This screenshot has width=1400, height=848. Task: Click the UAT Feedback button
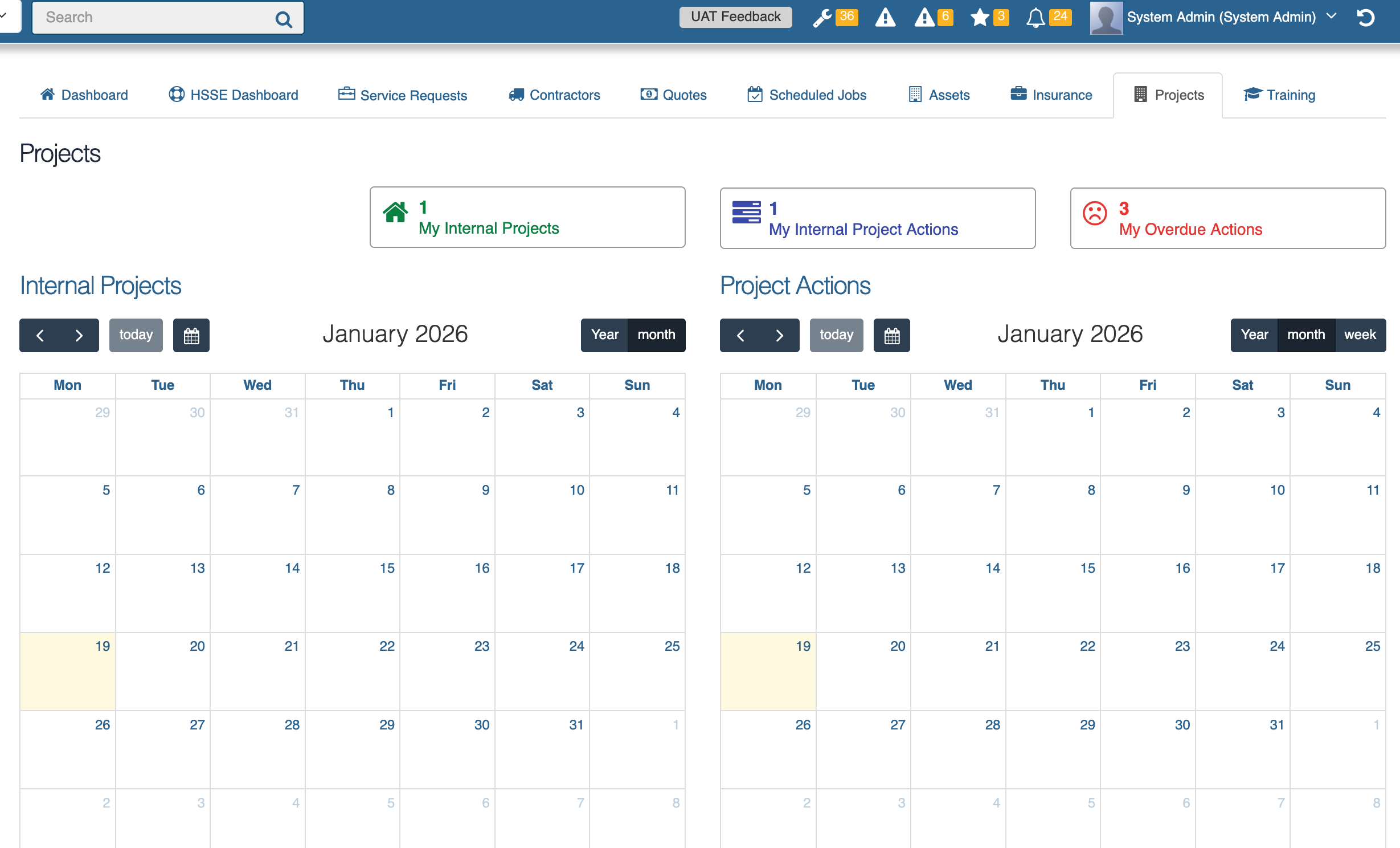(x=735, y=17)
